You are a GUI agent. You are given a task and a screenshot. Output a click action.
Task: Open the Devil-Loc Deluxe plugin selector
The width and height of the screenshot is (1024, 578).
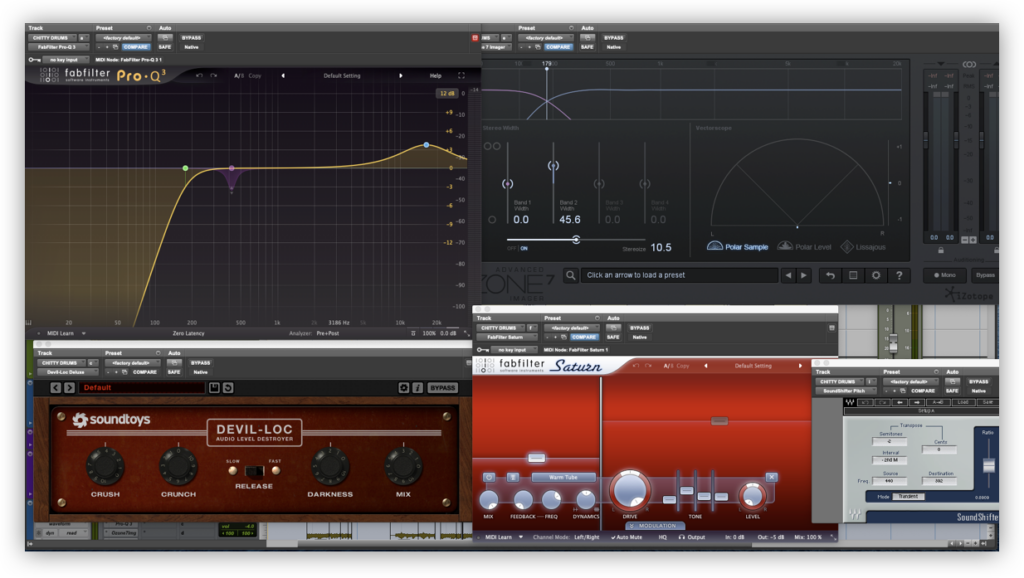(x=66, y=372)
